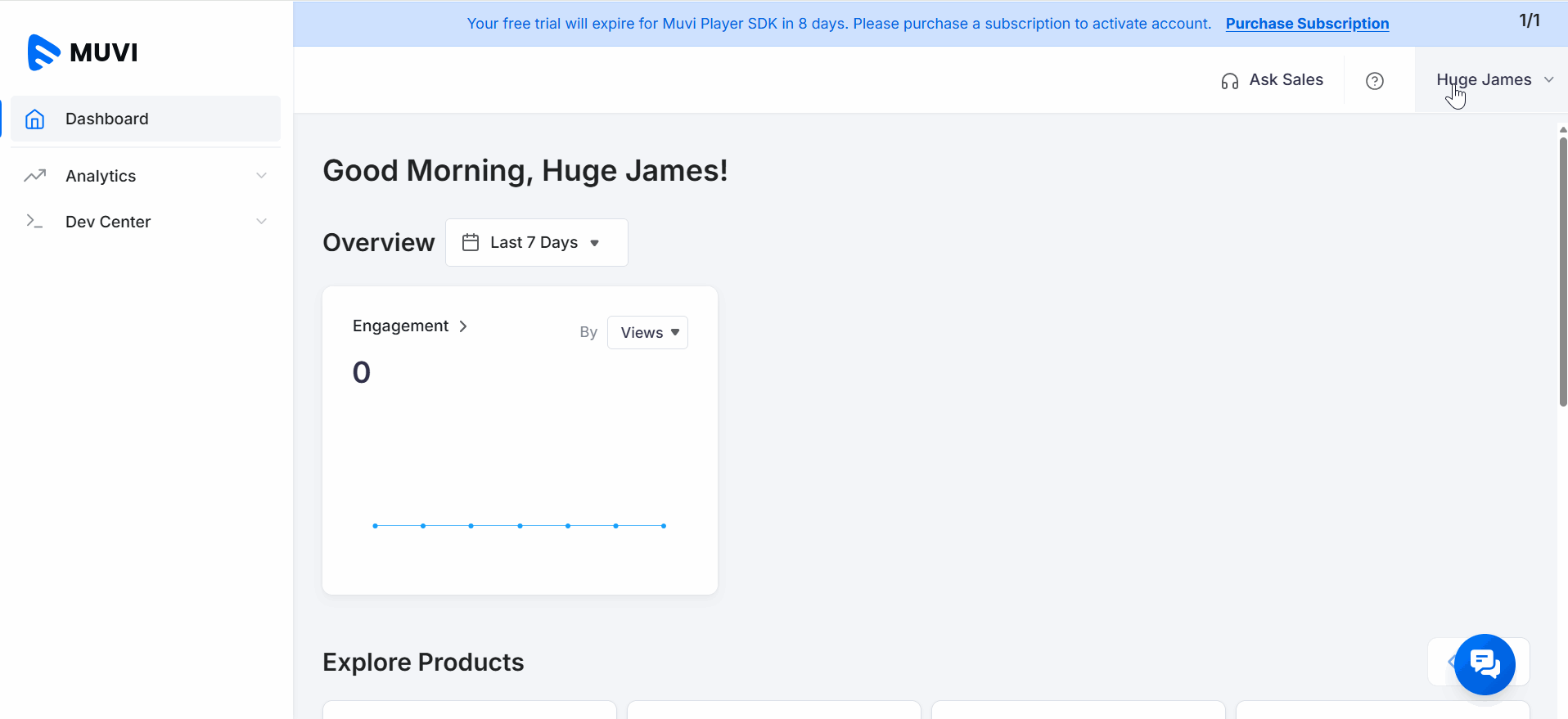Expand the Dev Center menu chevron
The width and height of the screenshot is (1568, 719).
[261, 222]
